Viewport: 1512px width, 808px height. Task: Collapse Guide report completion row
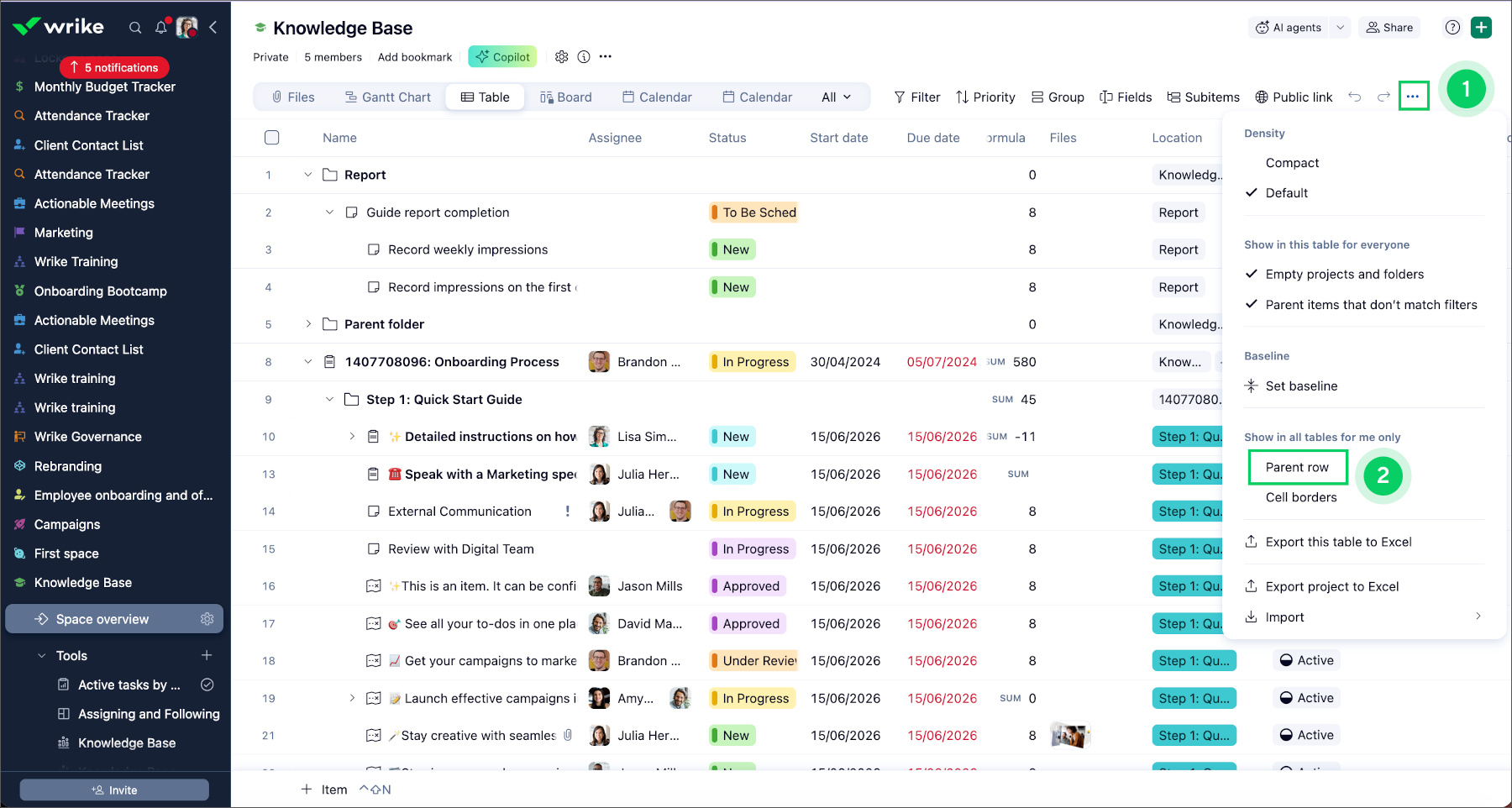[330, 212]
